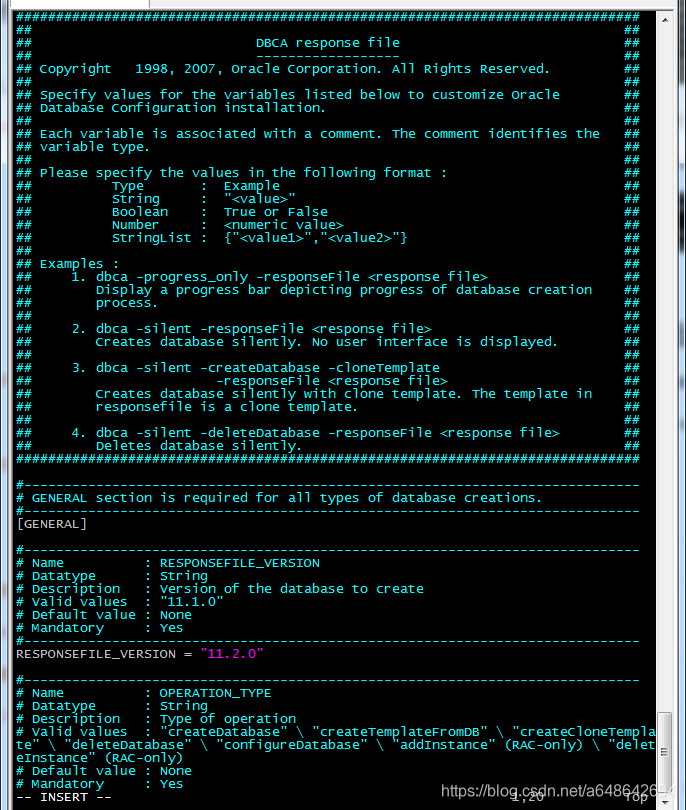Click the vertical scrollbar thumb
This screenshot has width=686, height=810.
click(665, 752)
